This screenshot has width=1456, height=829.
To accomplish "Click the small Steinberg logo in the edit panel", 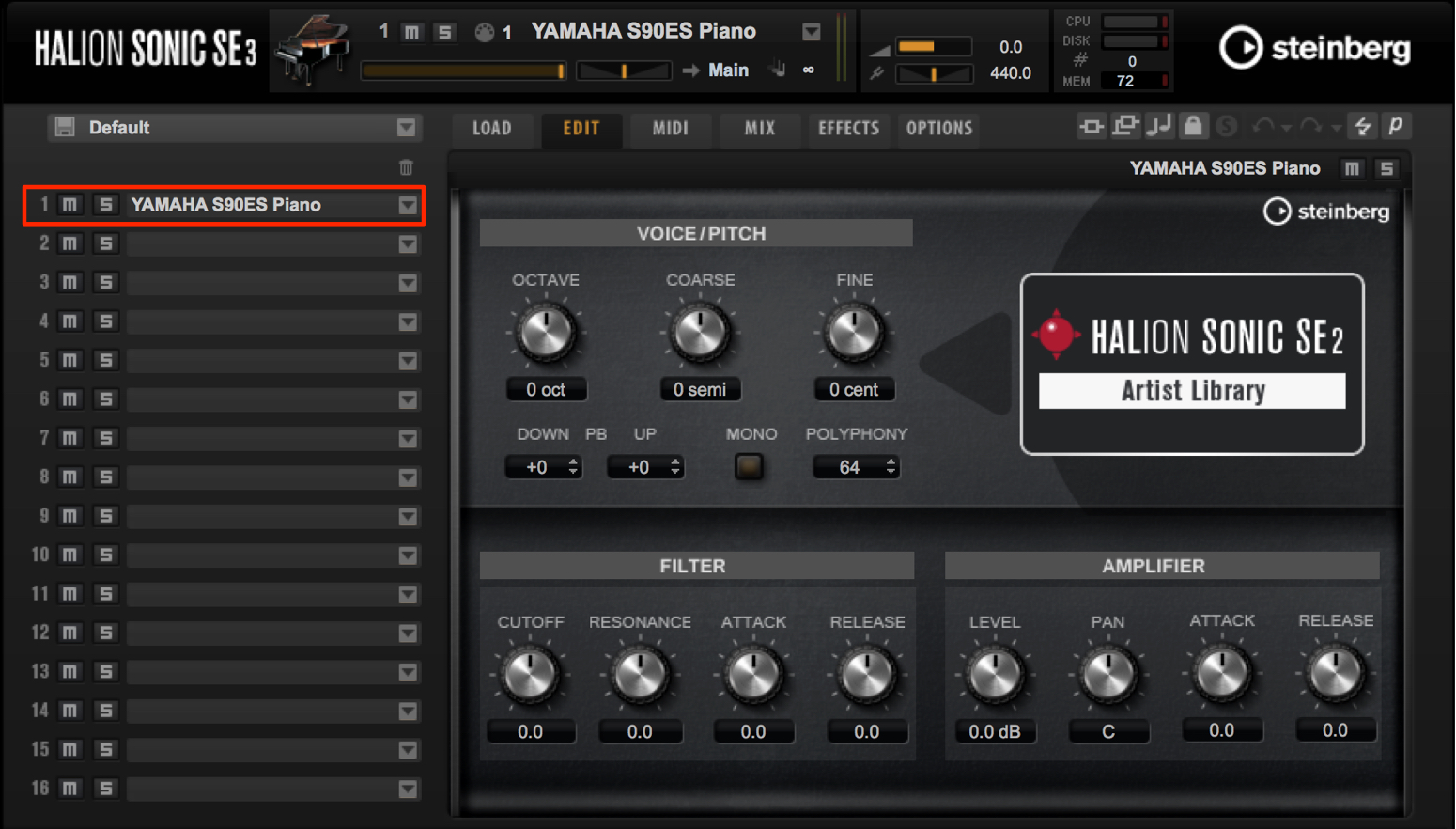I will 1326,211.
